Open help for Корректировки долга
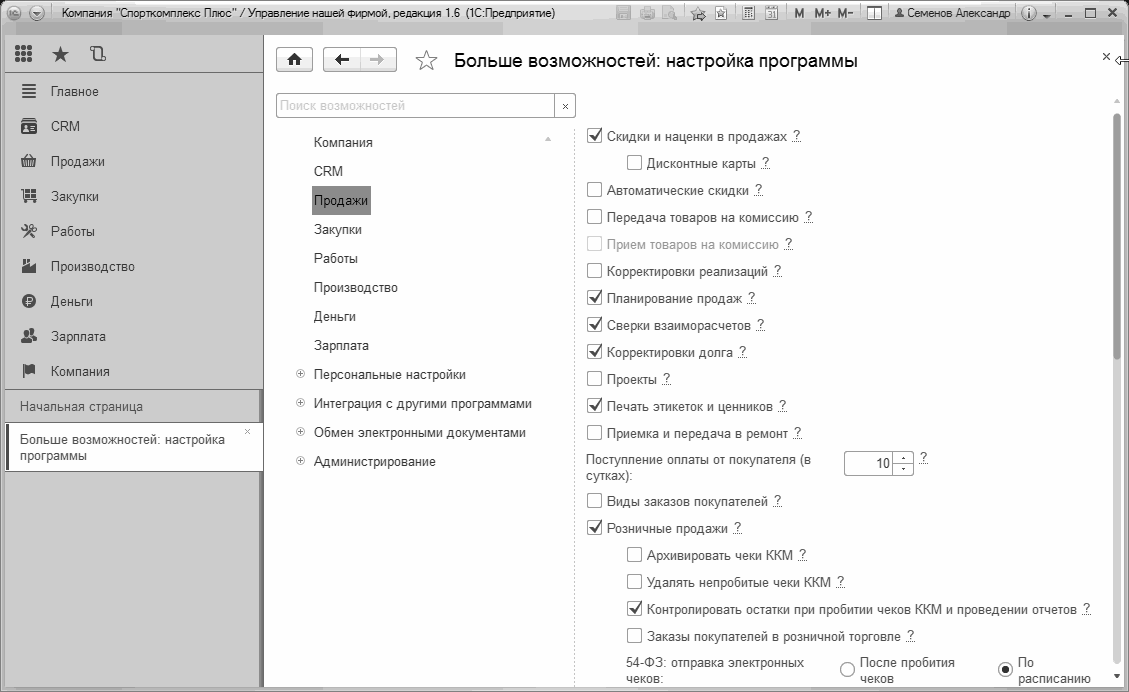Screen dimensions: 1129x692 click(742, 353)
